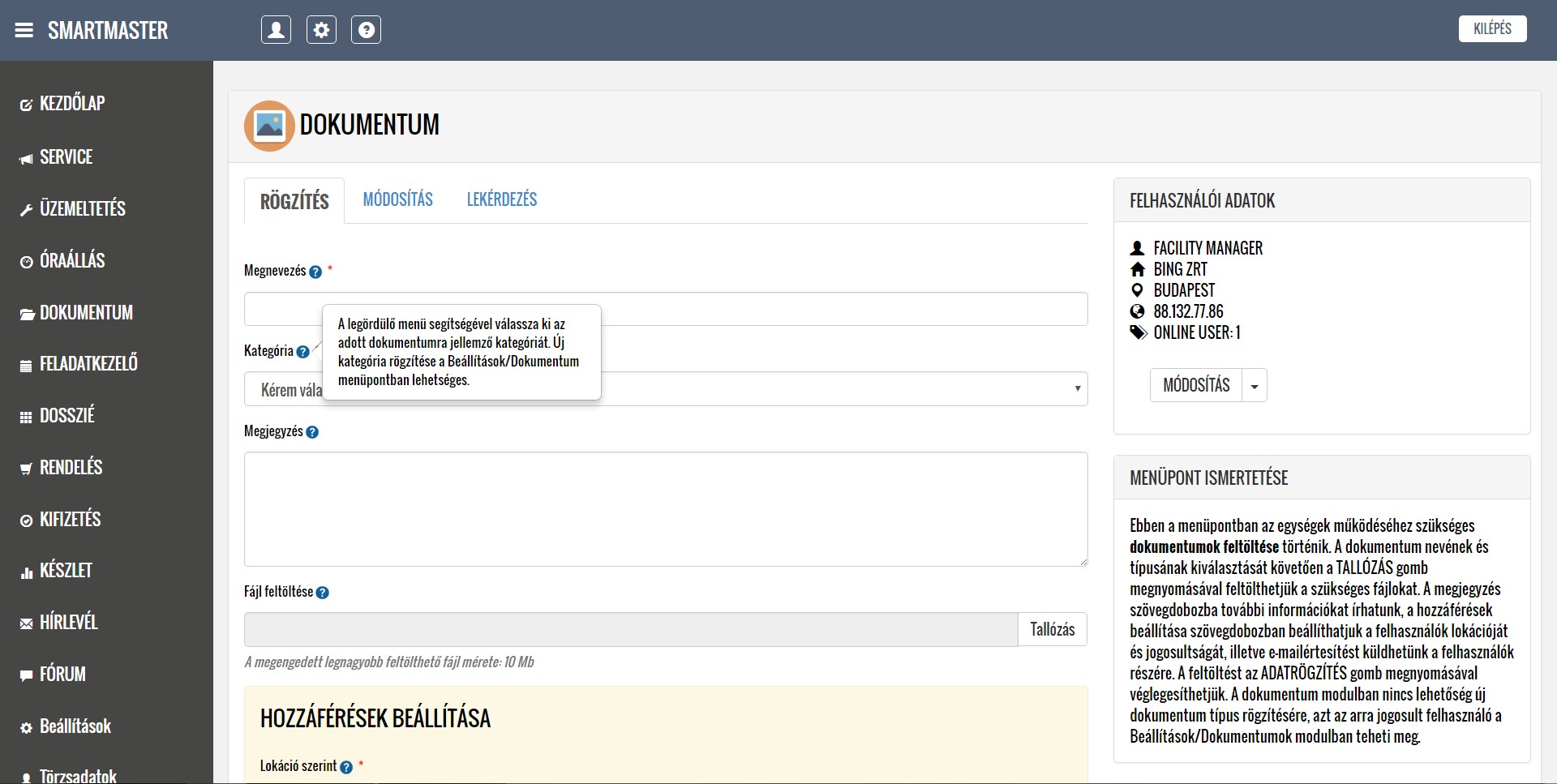
Task: Click the hamburger menu icon
Action: [24, 30]
